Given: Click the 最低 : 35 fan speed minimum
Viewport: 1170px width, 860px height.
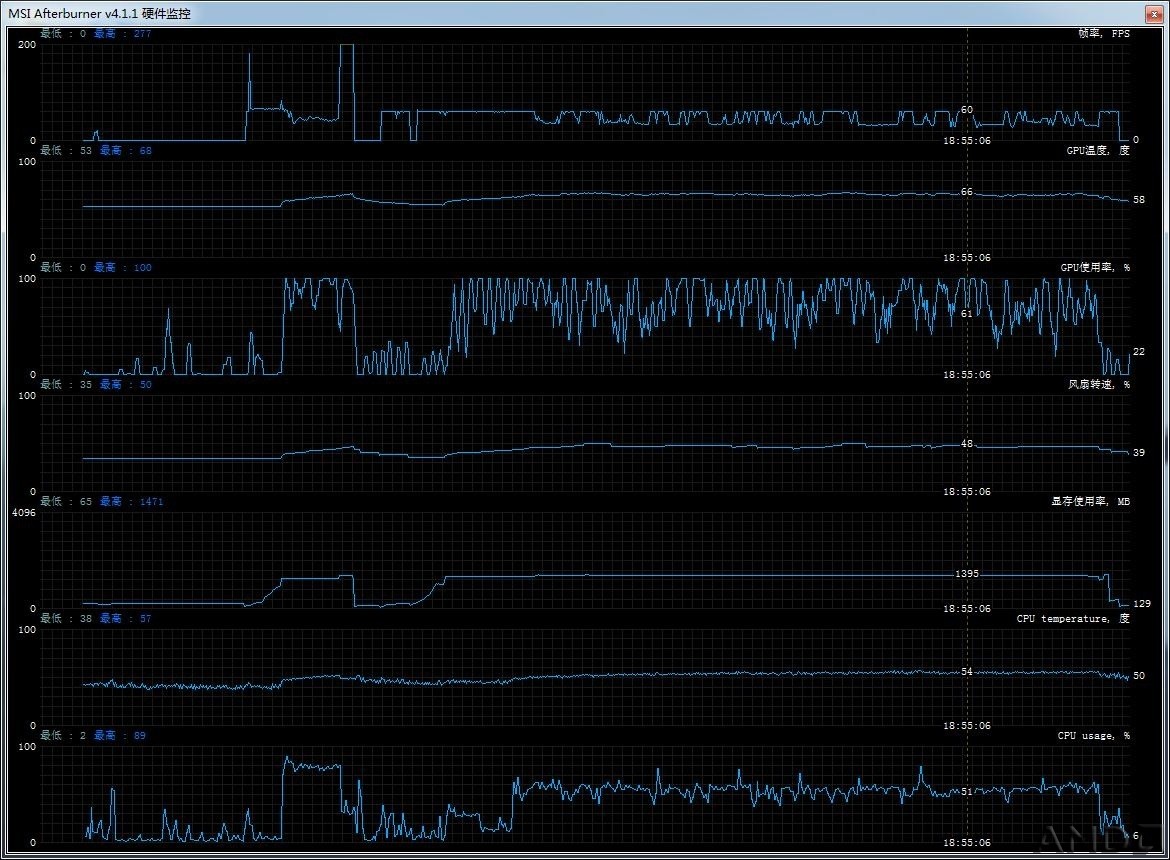Looking at the screenshot, I should click(x=66, y=385).
